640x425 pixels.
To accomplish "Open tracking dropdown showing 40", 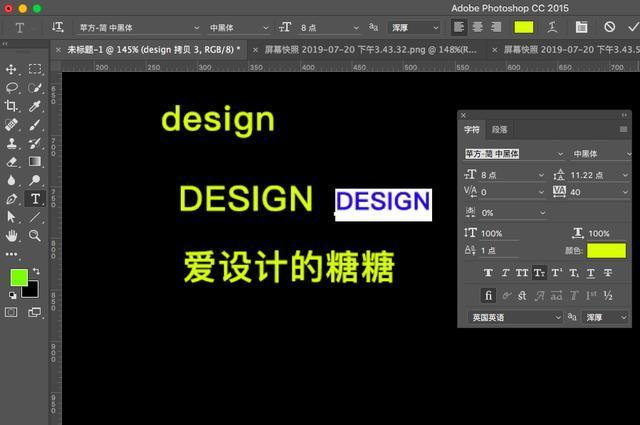I will click(625, 192).
